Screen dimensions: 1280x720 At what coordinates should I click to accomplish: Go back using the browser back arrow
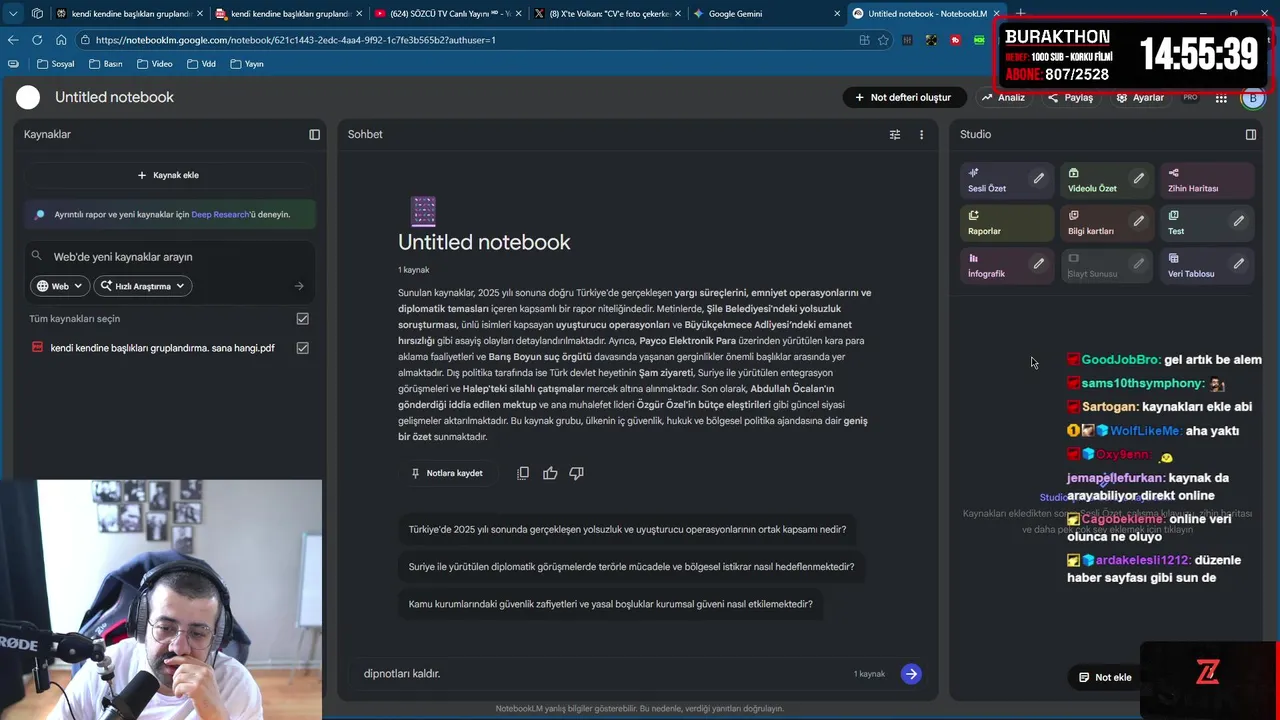[12, 40]
